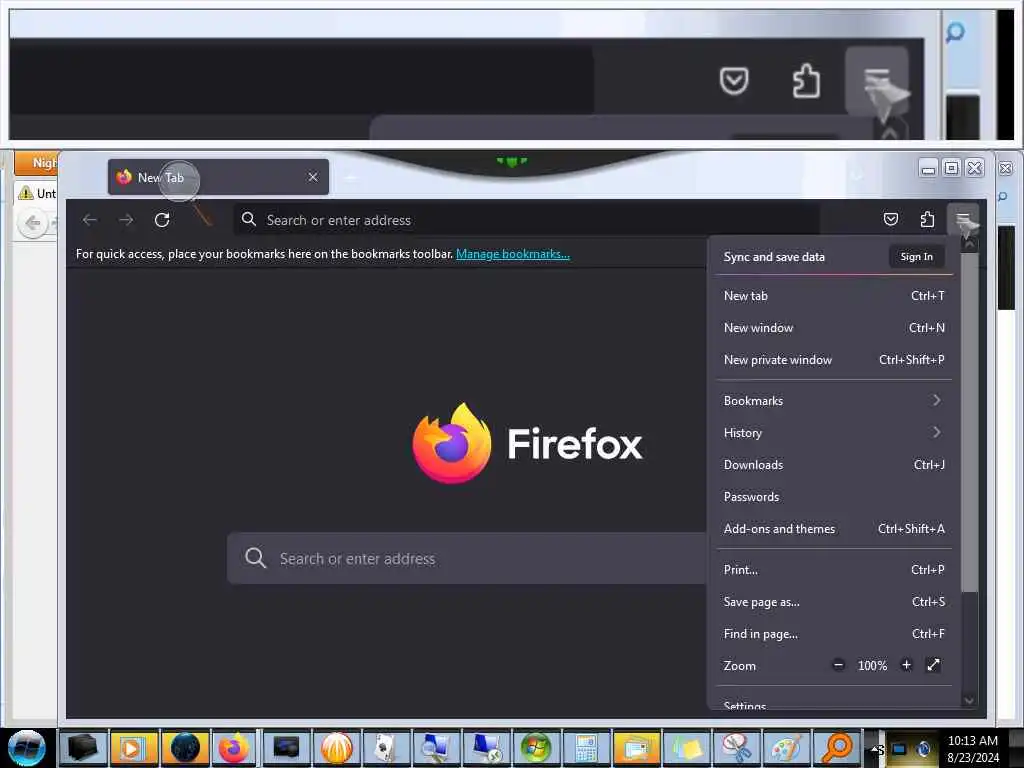Launch Firefox from the taskbar
The width and height of the screenshot is (1024, 768).
[234, 748]
